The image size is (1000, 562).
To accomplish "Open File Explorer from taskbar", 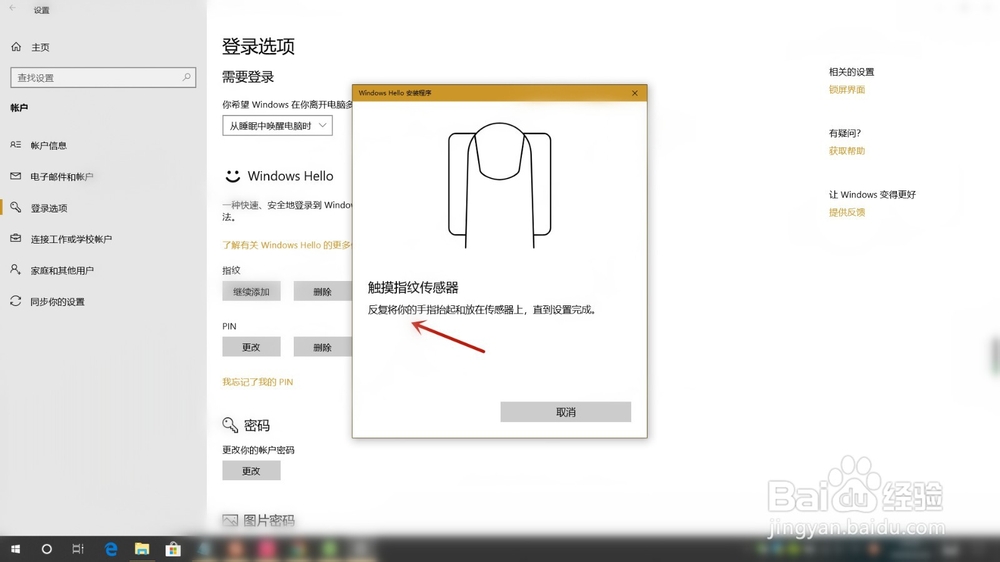I will click(x=142, y=549).
